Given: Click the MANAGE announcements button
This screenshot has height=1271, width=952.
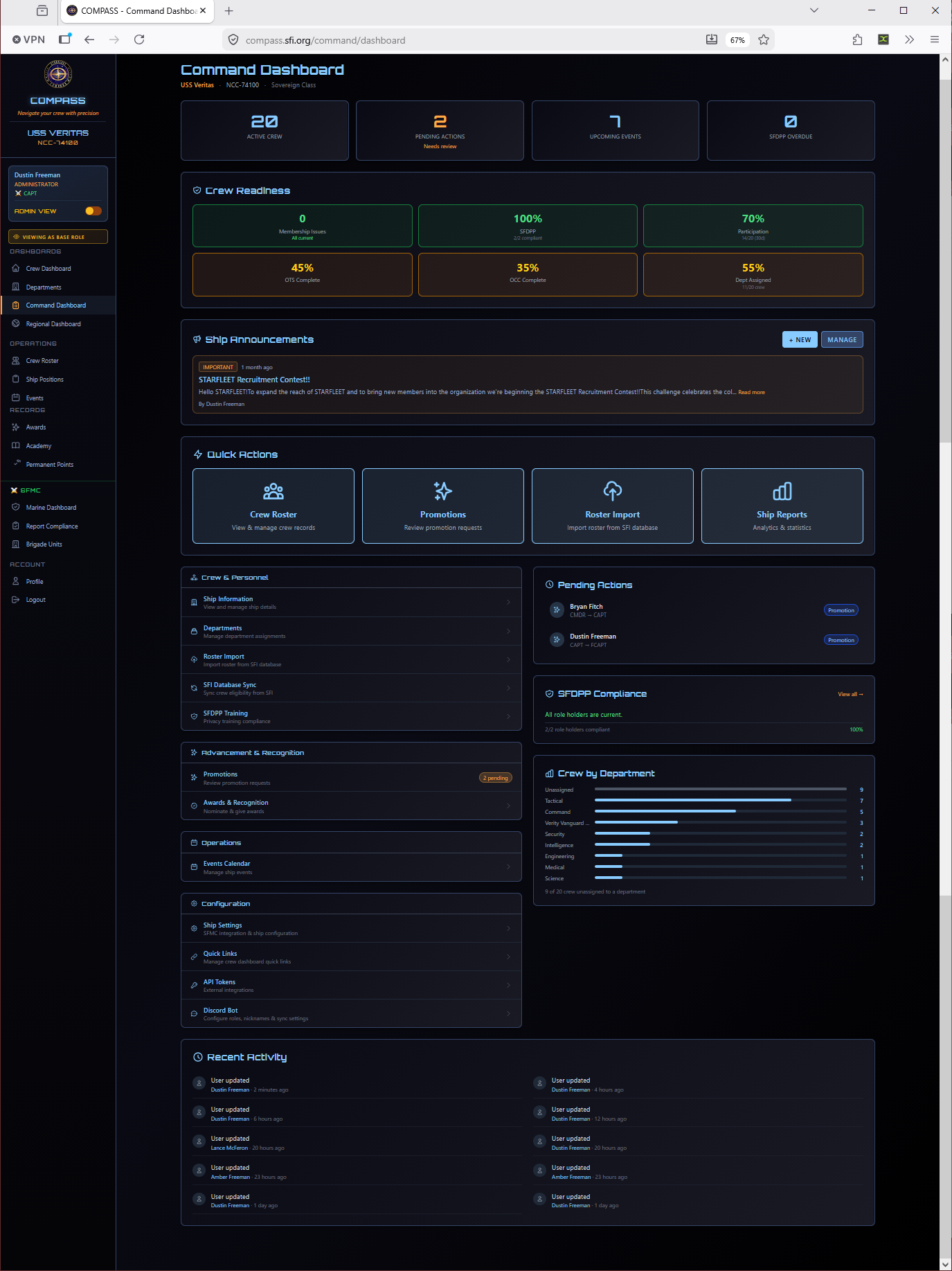Looking at the screenshot, I should click(x=842, y=339).
